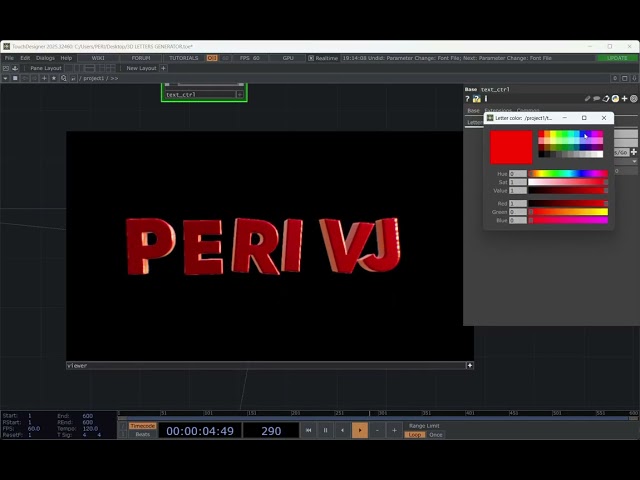Click the Value gradient slider
Screen dimensions: 640x480
click(568, 191)
